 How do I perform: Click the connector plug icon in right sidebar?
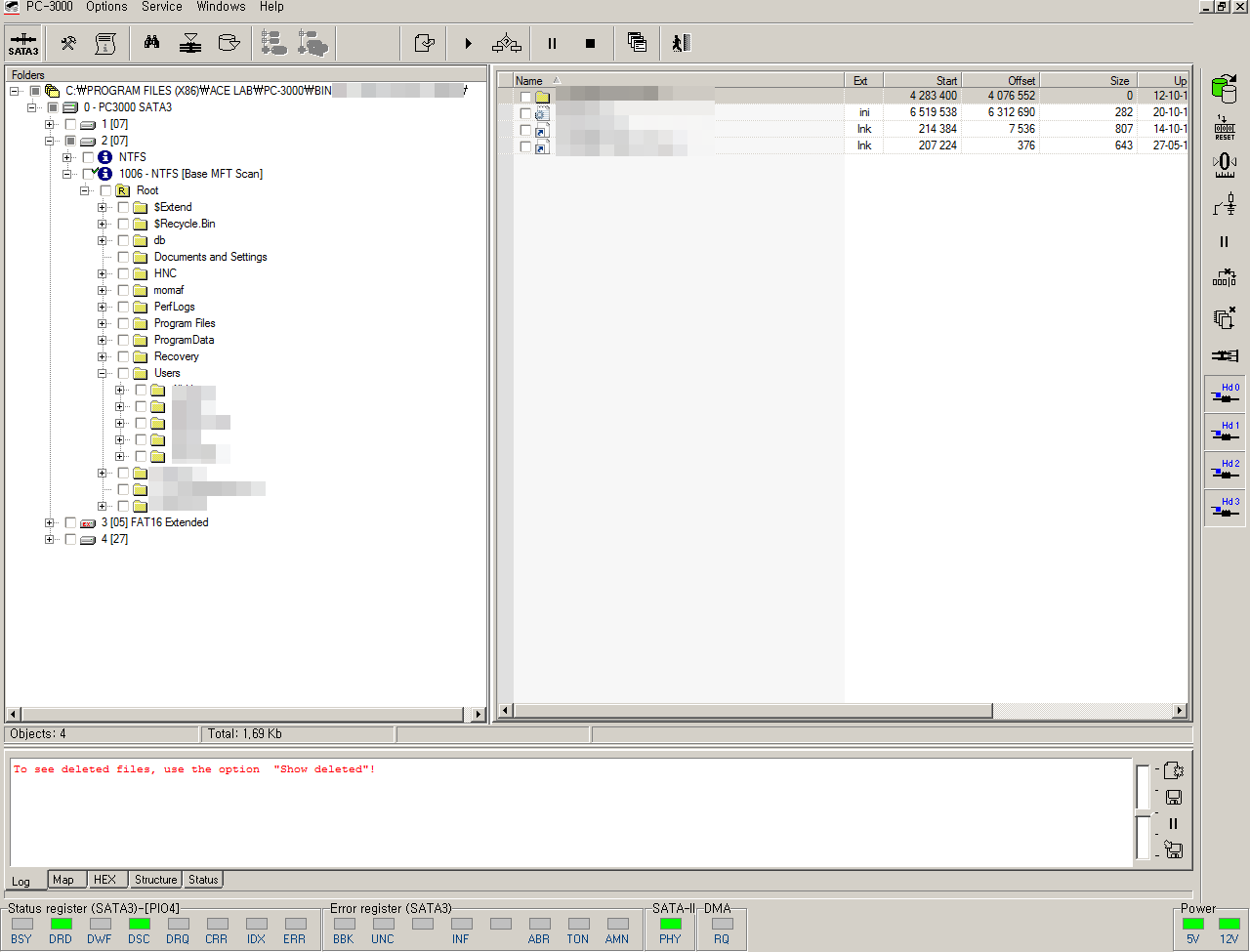point(1225,355)
